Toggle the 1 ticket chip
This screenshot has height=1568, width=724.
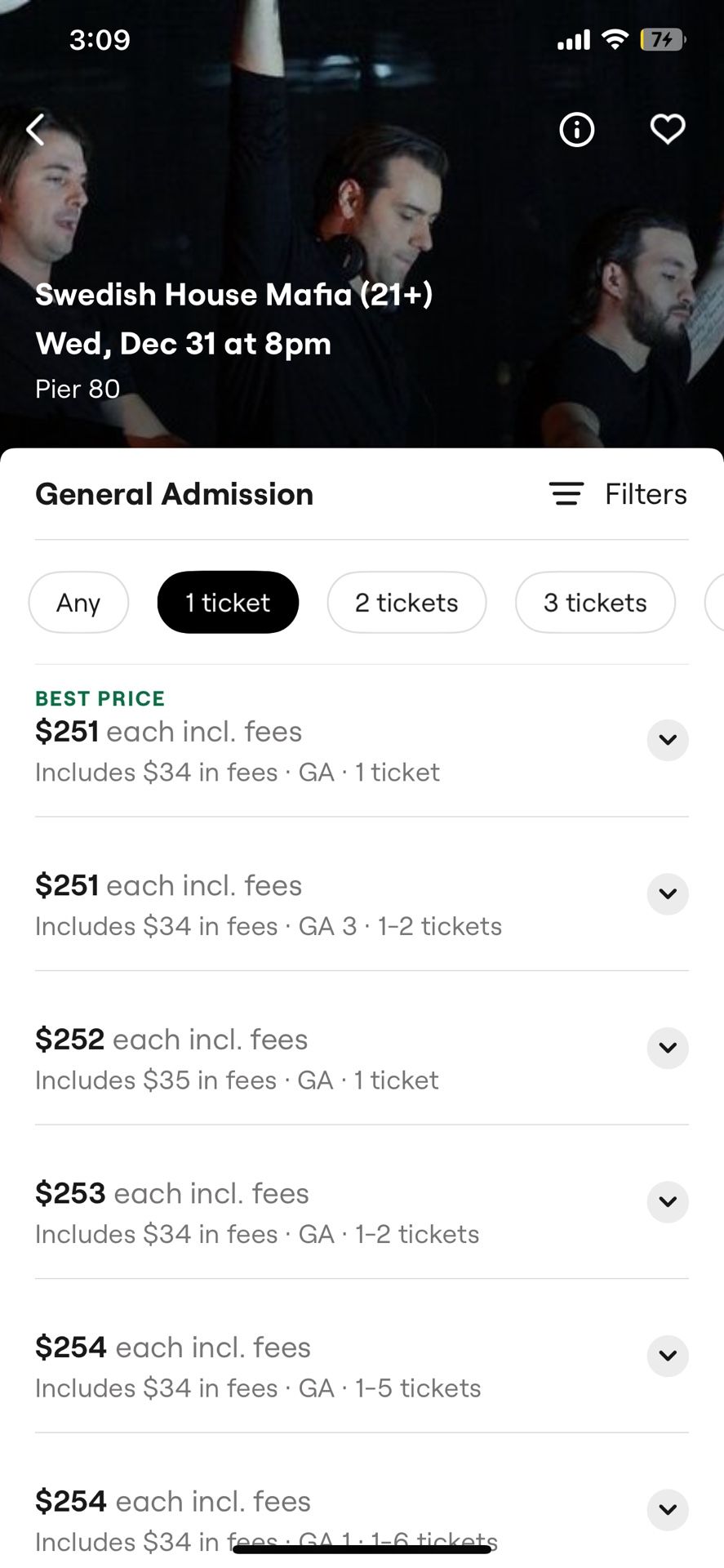coord(228,603)
